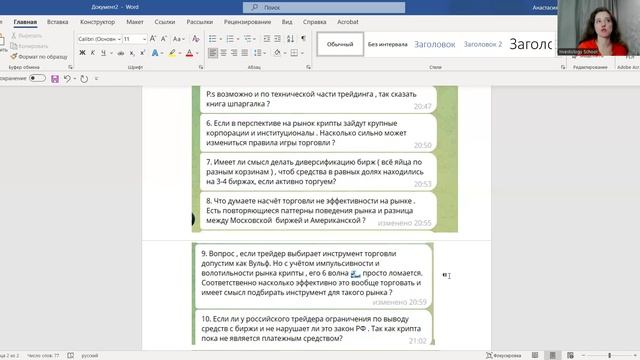Open the Ссылки tab
Viewport: 640px width, 360px height.
point(165,22)
